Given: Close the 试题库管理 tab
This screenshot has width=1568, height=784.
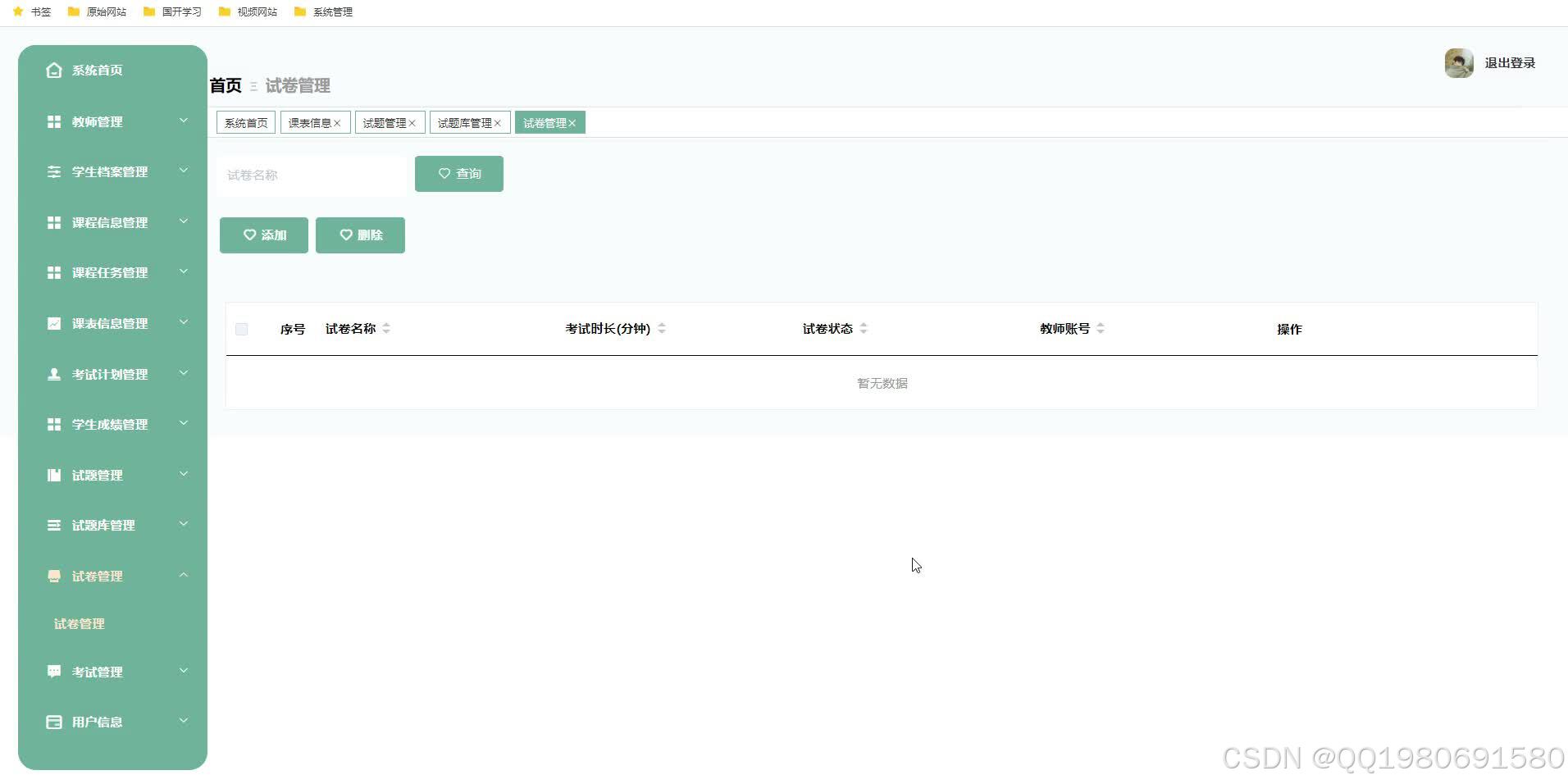Looking at the screenshot, I should click(x=497, y=123).
